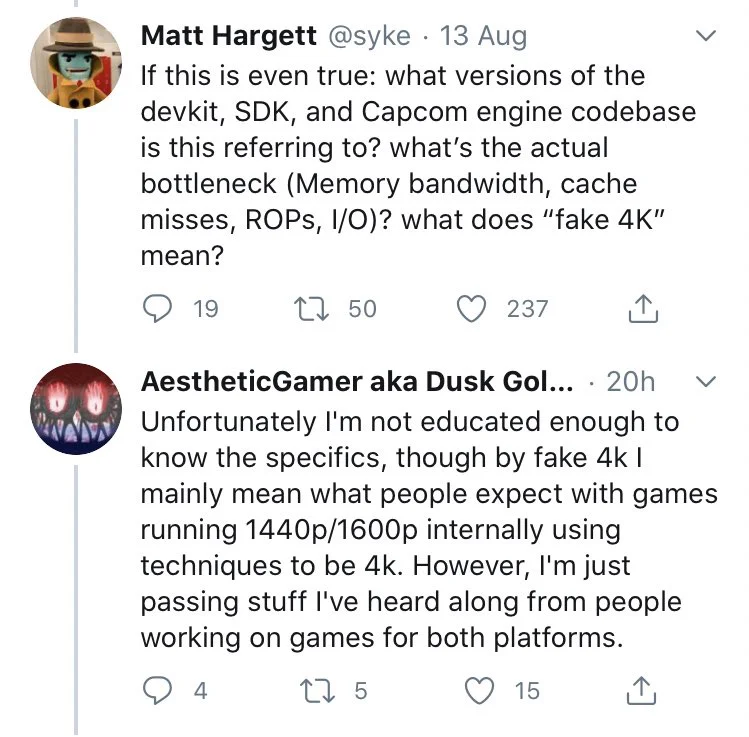Open AestheticGamer's profile avatar
The width and height of the screenshot is (749, 737).
(x=76, y=408)
